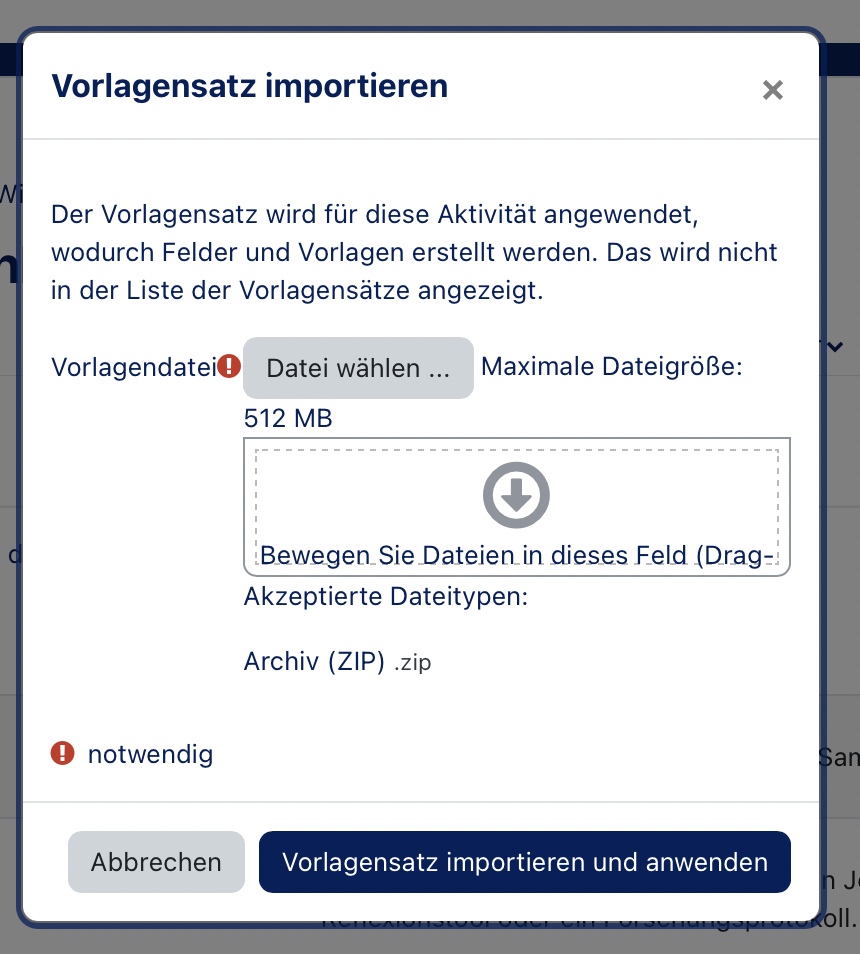Close the Vorlagensatz importieren dialog

click(x=772, y=90)
